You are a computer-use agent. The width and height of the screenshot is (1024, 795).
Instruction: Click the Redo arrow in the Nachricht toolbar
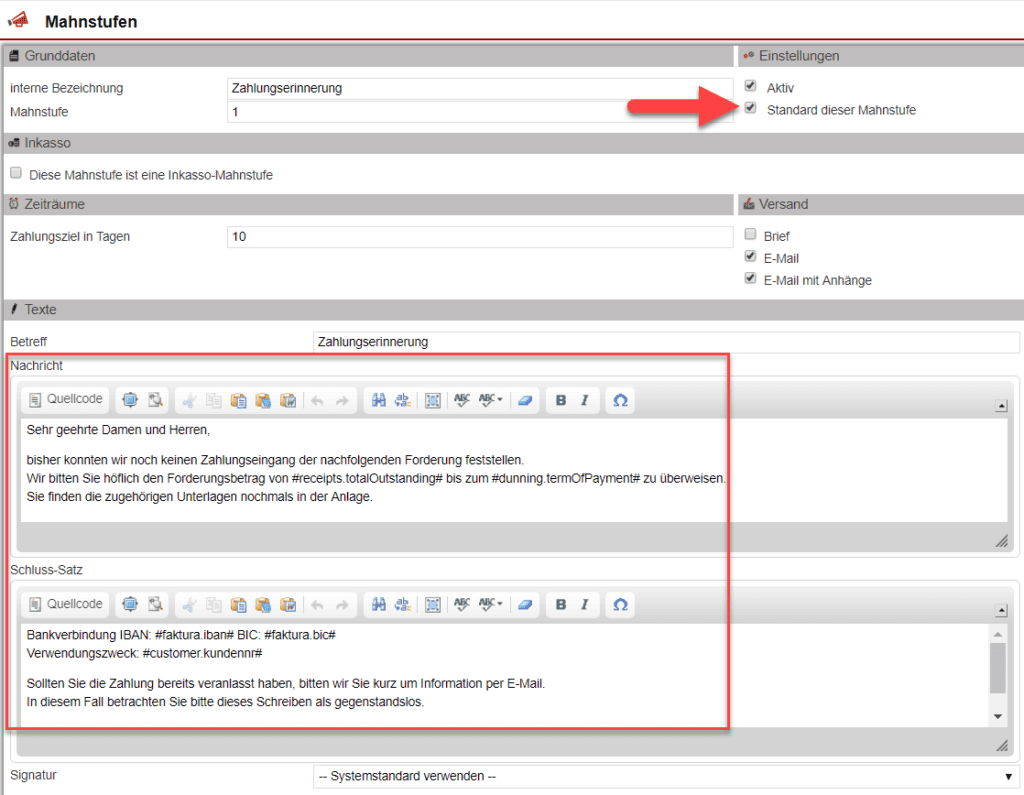[x=342, y=400]
